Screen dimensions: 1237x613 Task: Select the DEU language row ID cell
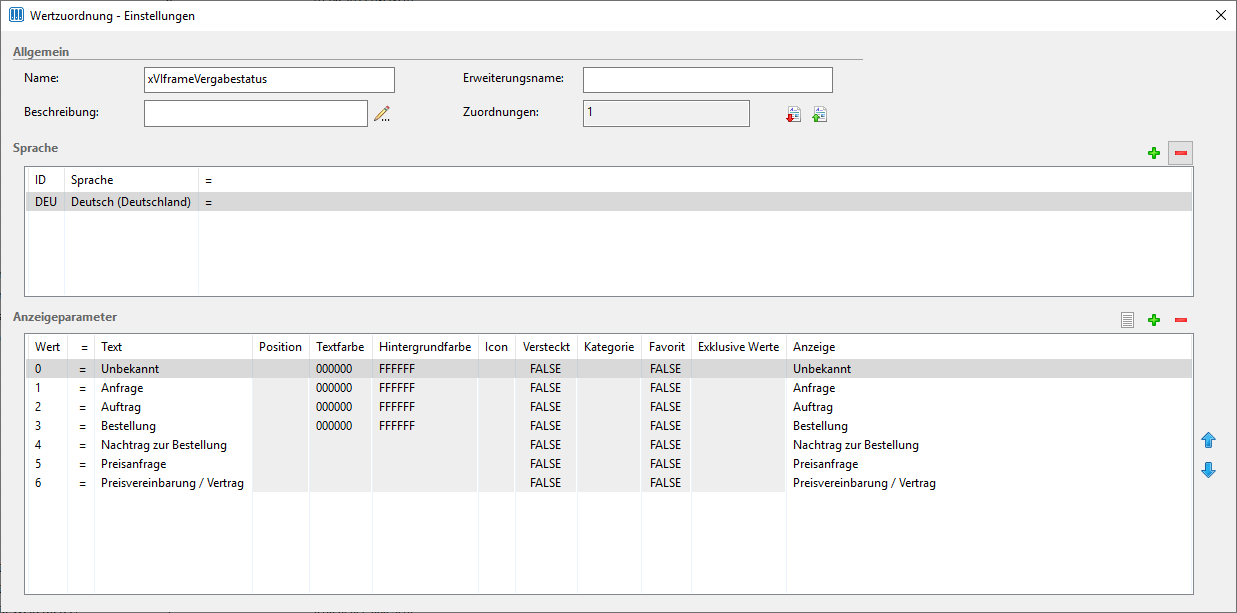coord(46,202)
